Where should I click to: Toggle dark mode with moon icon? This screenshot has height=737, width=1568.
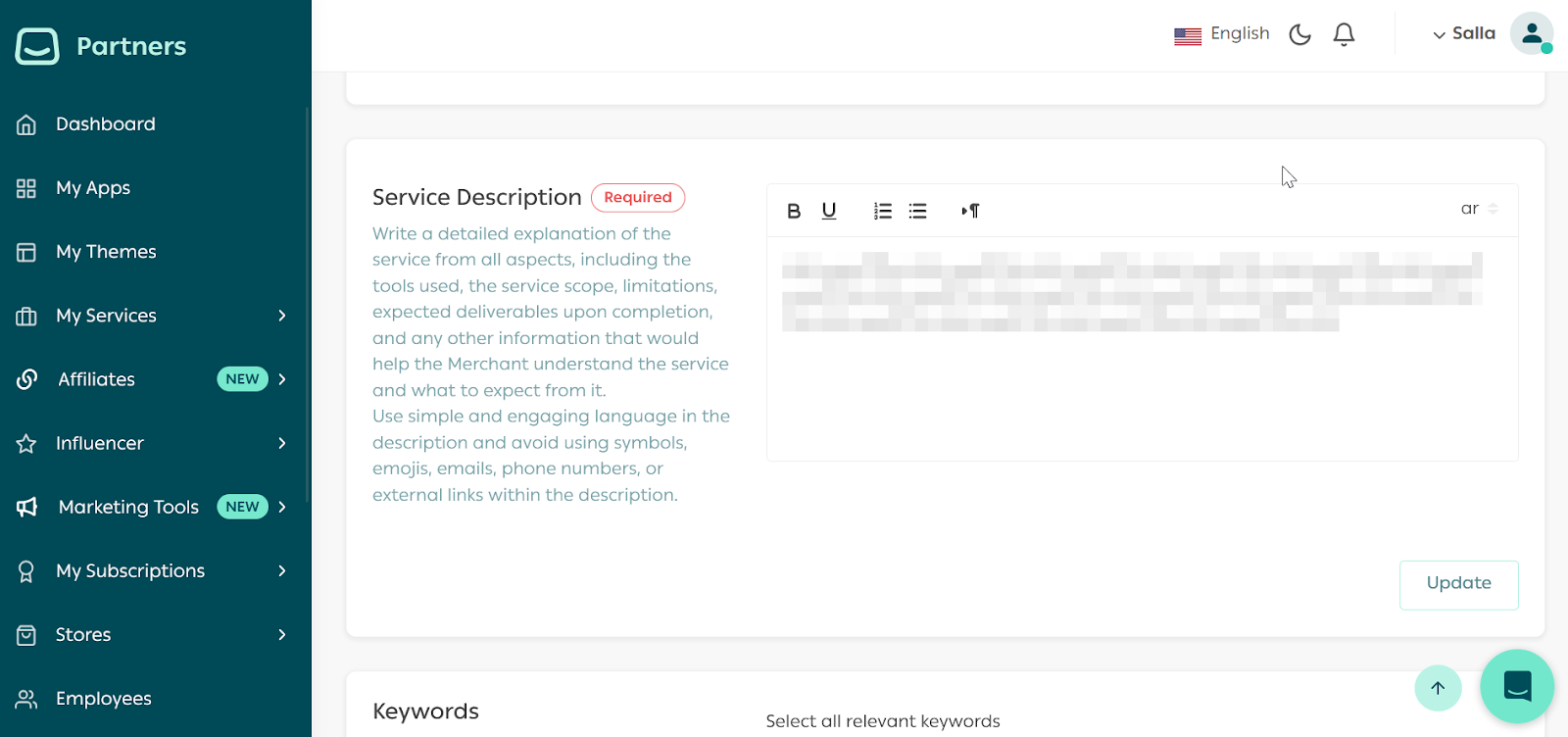pyautogui.click(x=1299, y=34)
